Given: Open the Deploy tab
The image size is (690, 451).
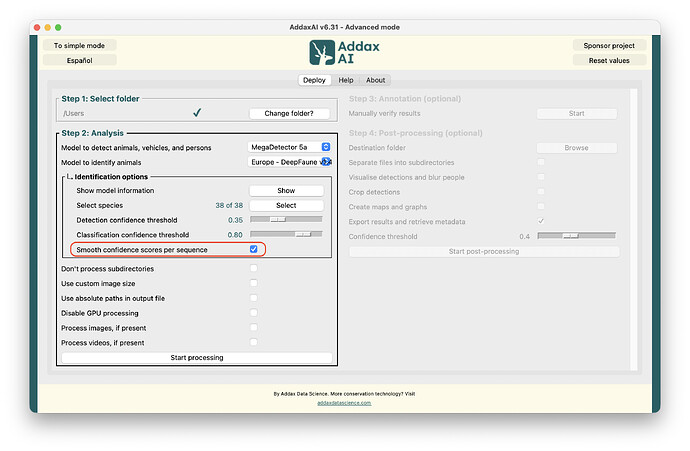Looking at the screenshot, I should point(314,80).
